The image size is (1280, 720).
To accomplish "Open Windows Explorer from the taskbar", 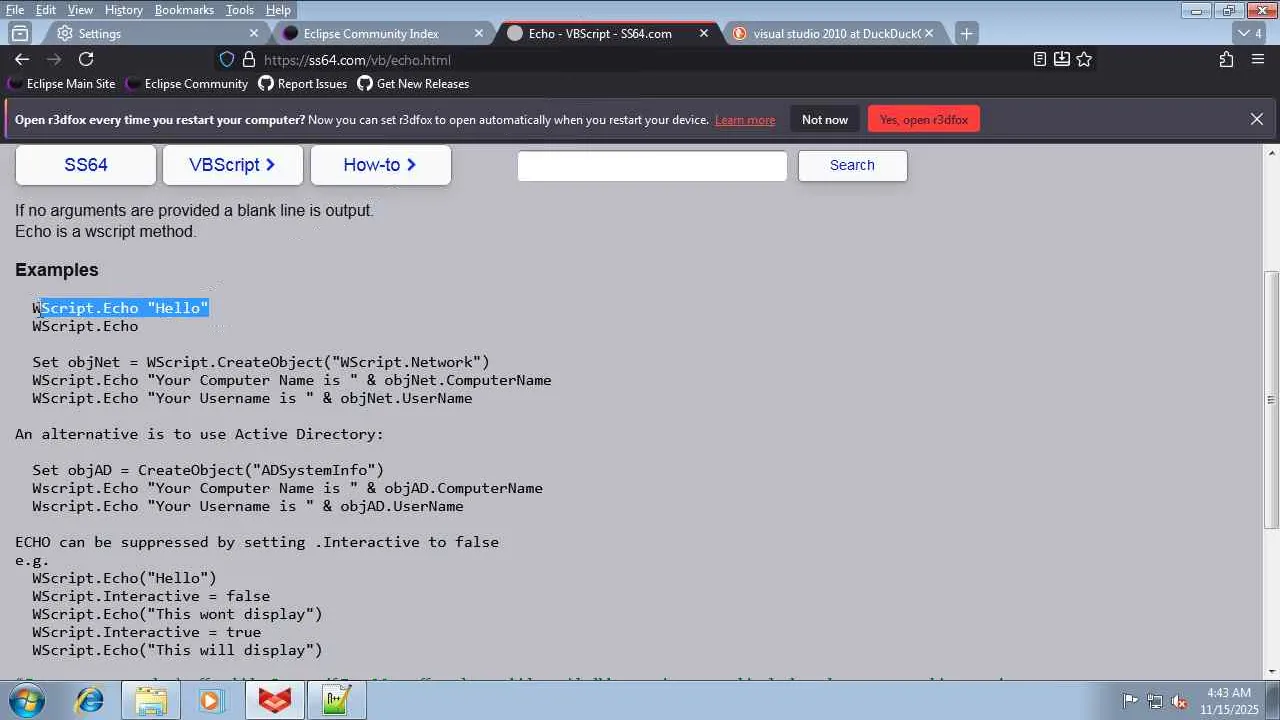I will tap(151, 700).
